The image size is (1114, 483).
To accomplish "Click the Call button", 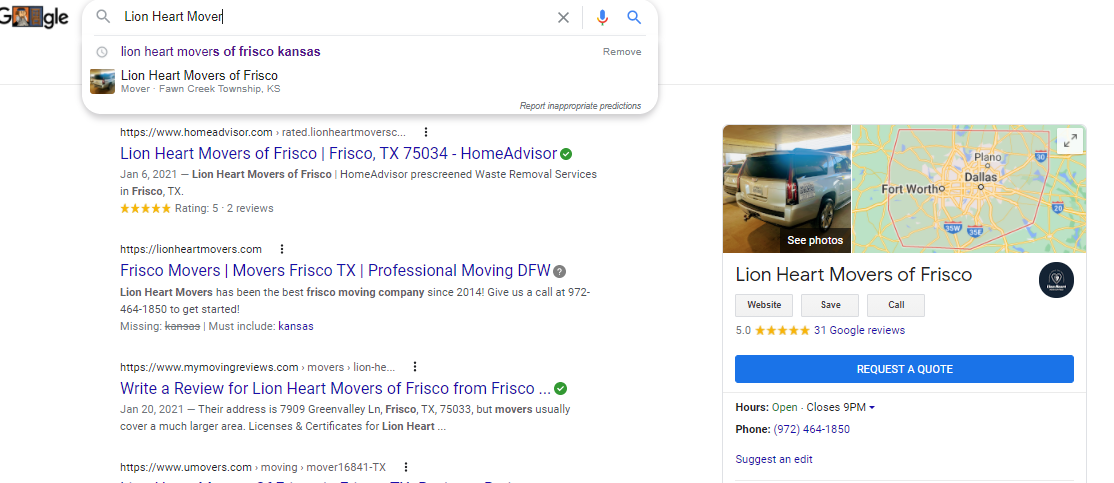I will coord(896,305).
